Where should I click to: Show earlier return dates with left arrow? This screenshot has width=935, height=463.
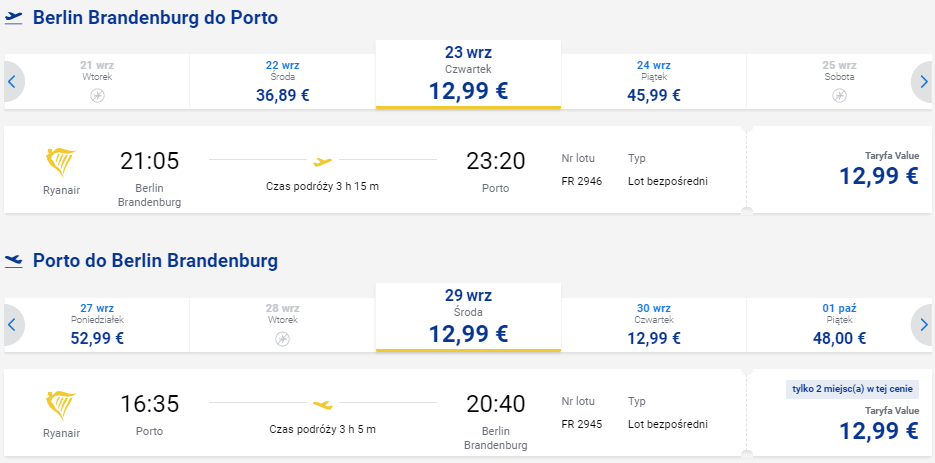click(x=12, y=325)
